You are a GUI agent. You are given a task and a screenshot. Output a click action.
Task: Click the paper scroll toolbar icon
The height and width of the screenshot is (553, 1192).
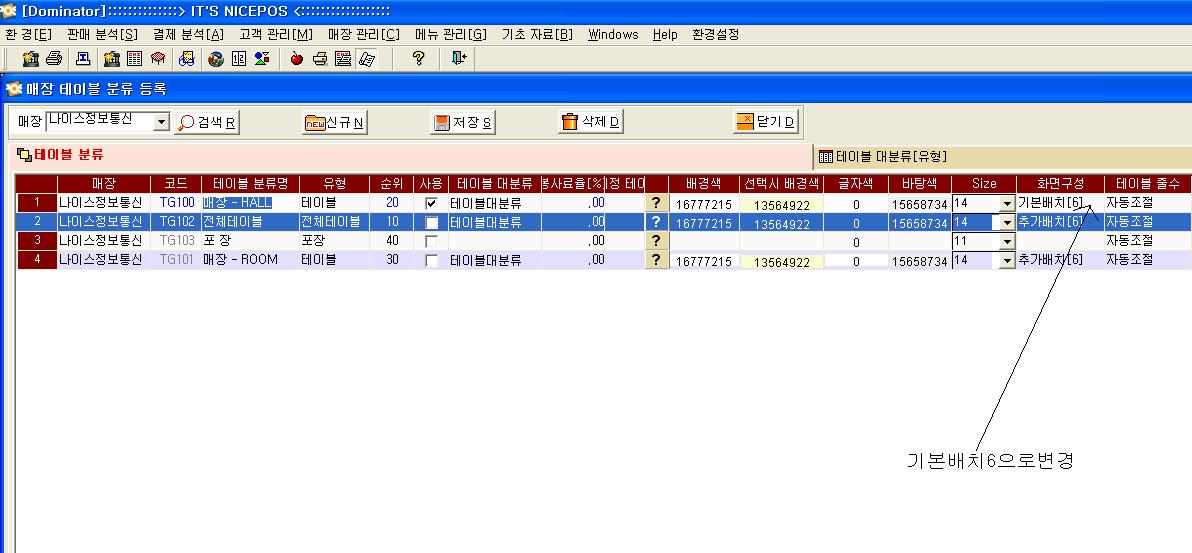coord(366,59)
